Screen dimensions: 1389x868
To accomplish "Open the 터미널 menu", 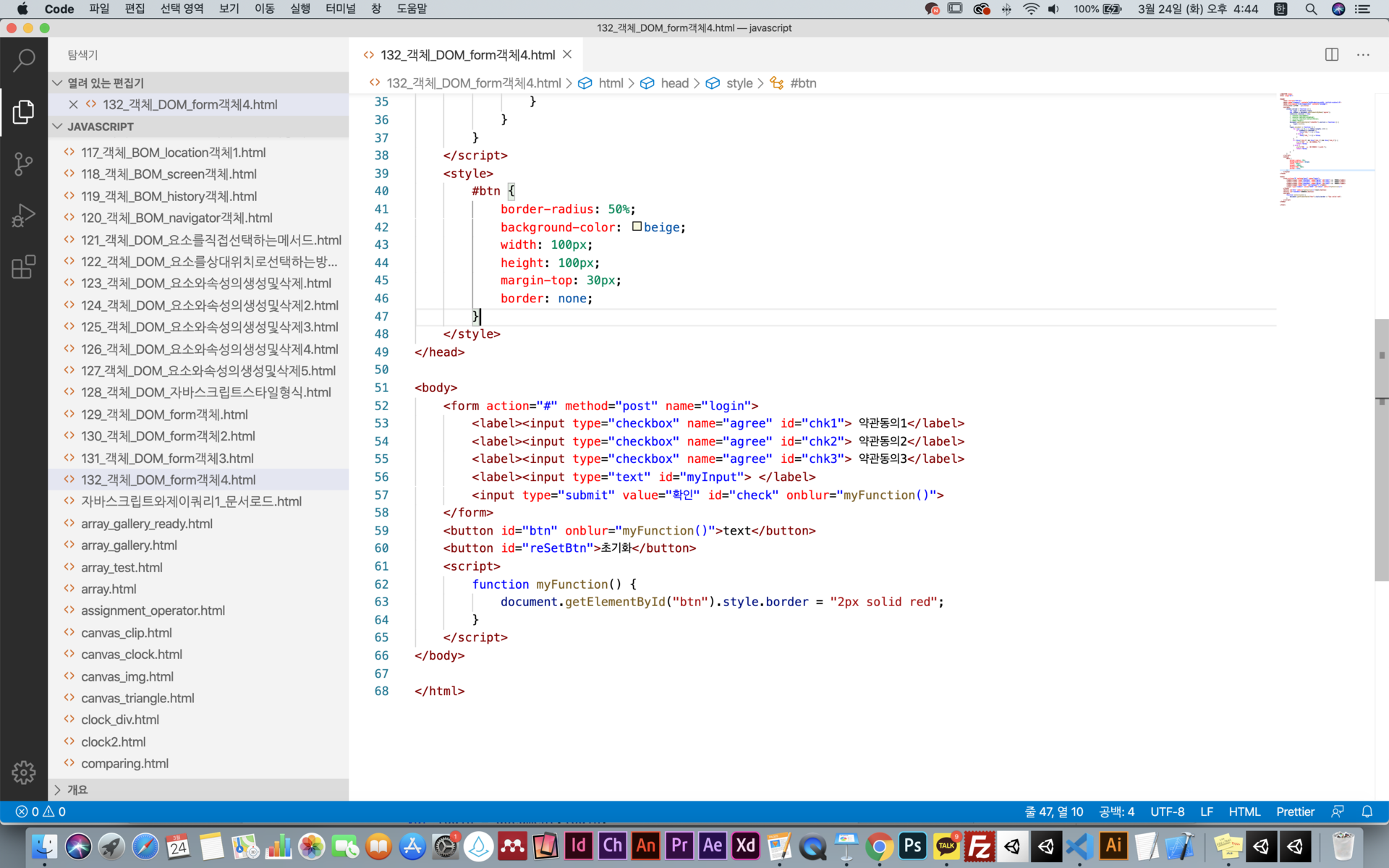I will pos(340,9).
